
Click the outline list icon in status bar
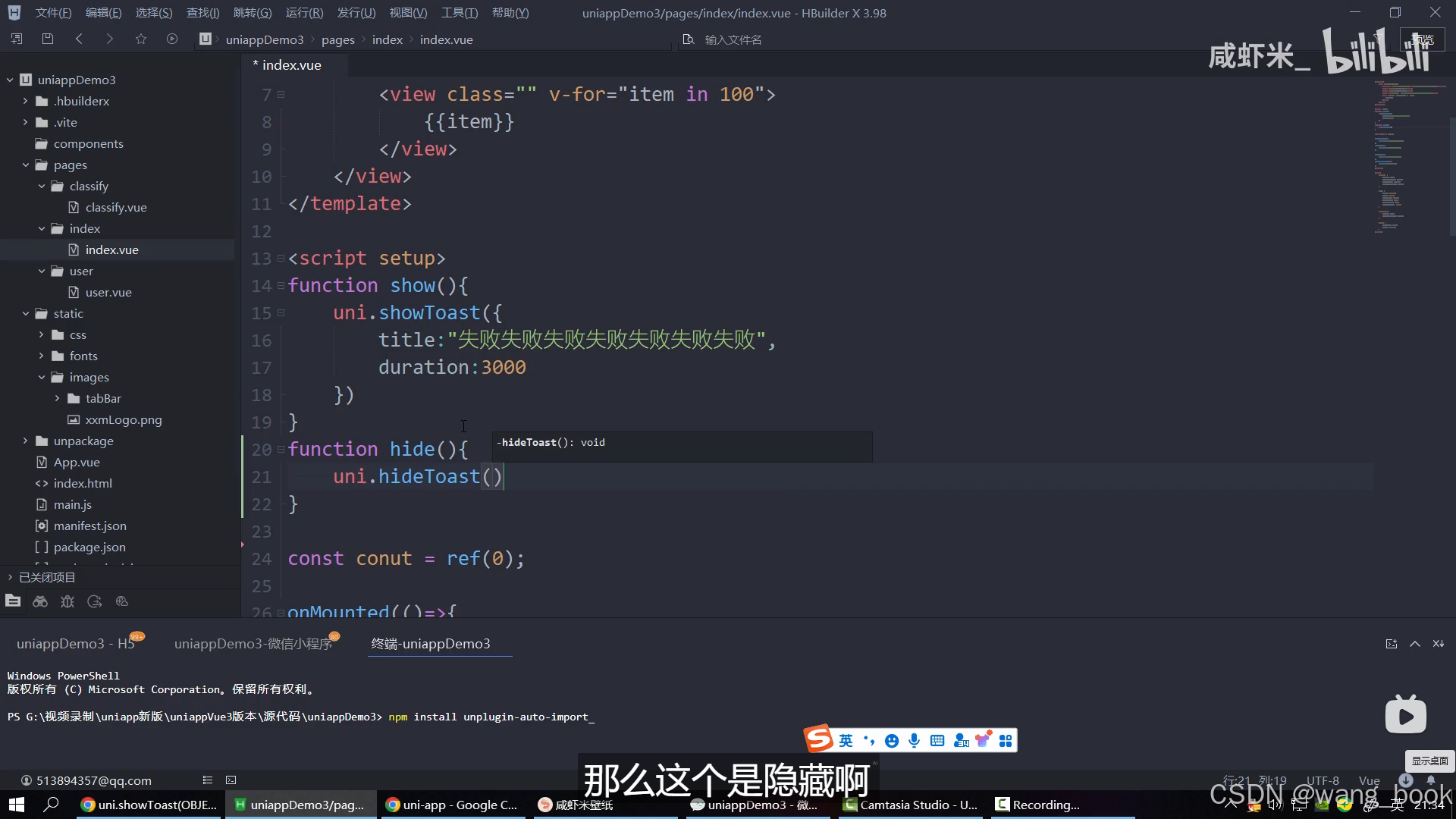pos(208,780)
